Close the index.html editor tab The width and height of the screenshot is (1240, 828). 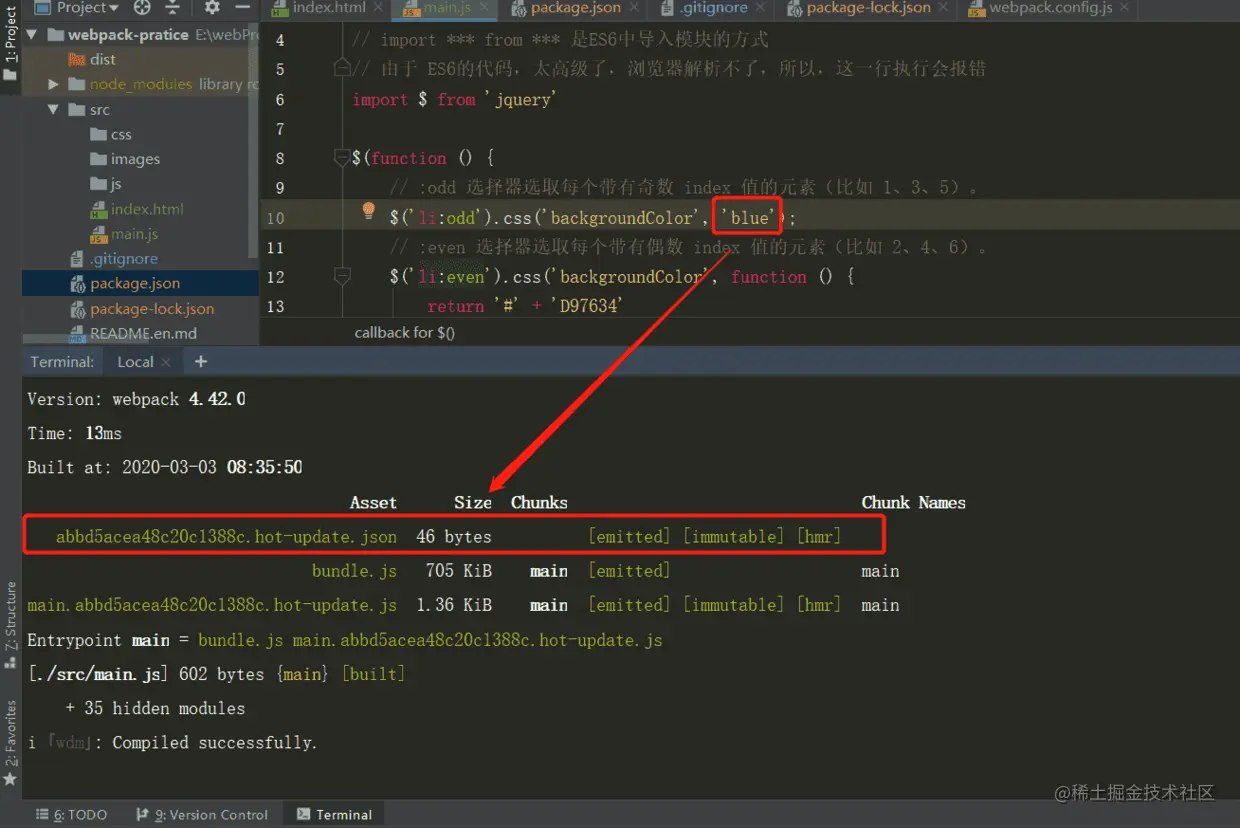[378, 8]
